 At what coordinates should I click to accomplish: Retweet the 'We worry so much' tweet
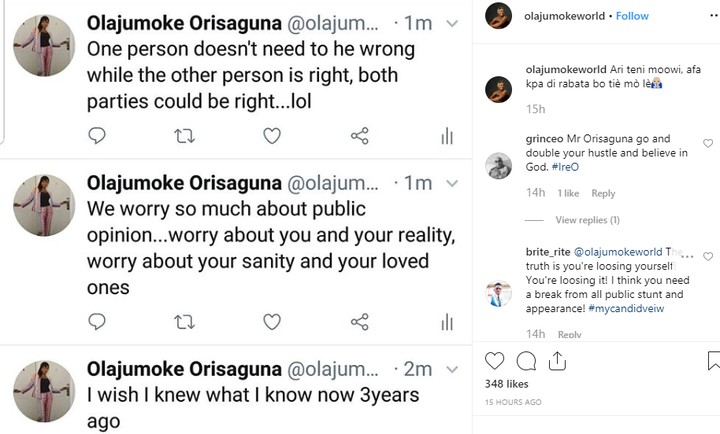(x=185, y=321)
